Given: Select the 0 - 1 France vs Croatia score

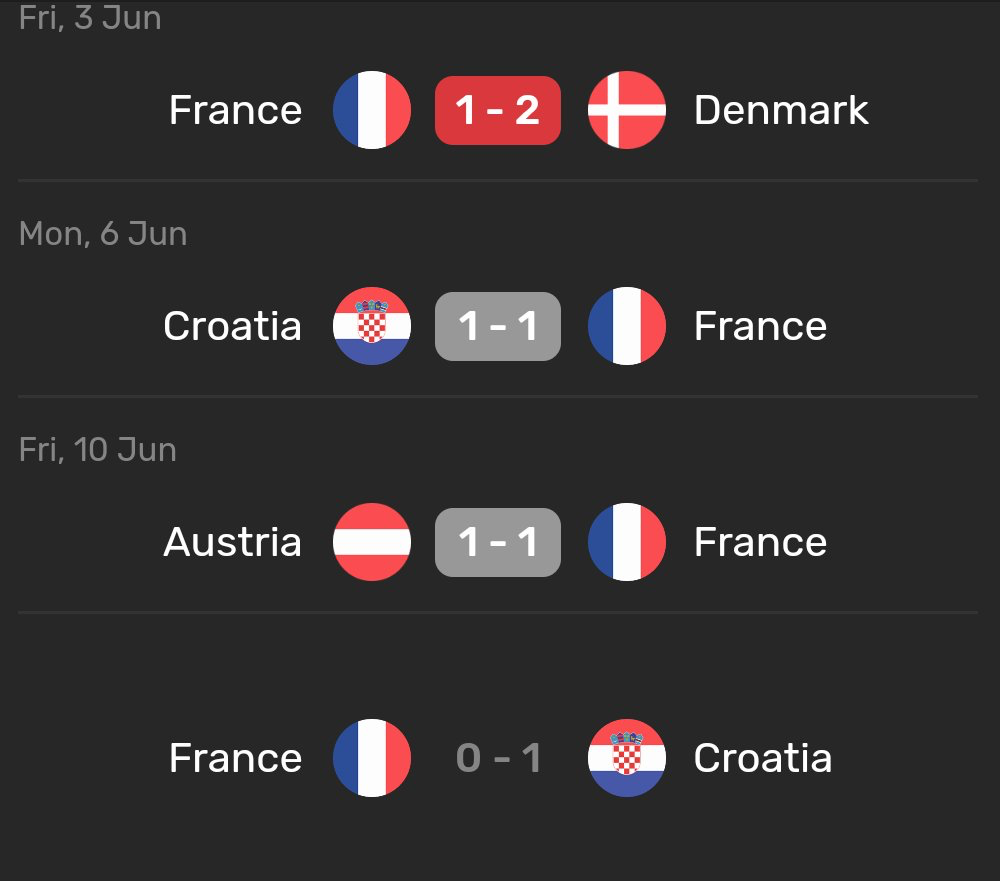Looking at the screenshot, I should click(498, 758).
